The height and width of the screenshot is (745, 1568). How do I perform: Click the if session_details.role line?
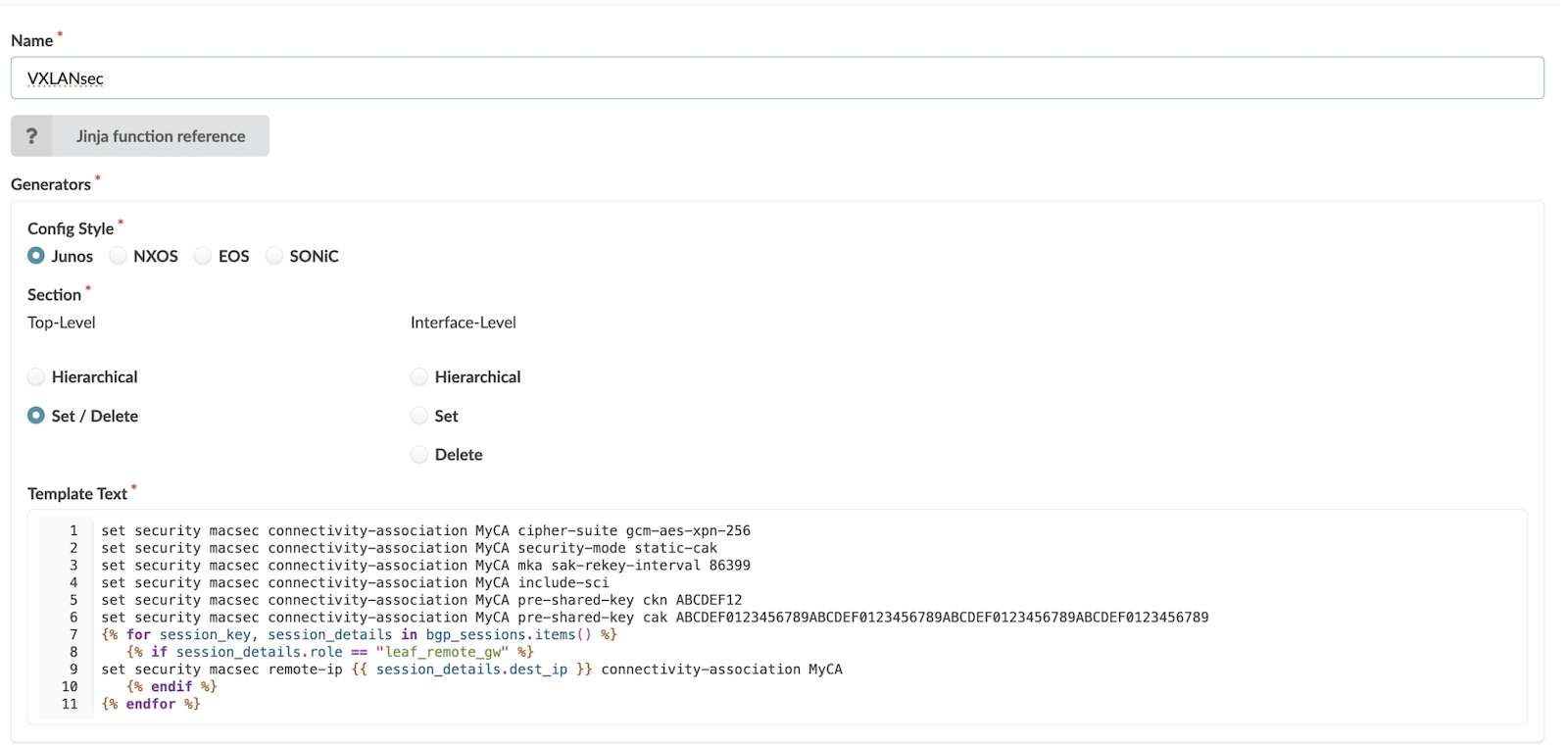tap(330, 652)
